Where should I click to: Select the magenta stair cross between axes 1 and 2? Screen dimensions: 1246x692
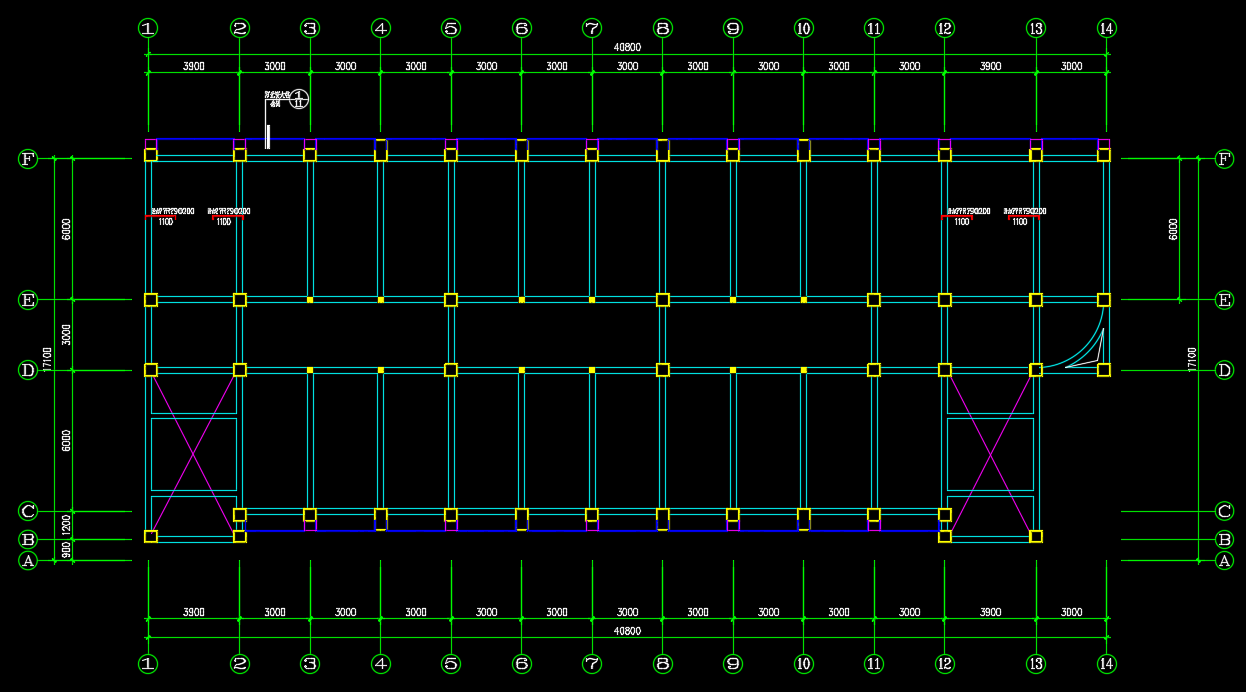(x=195, y=453)
